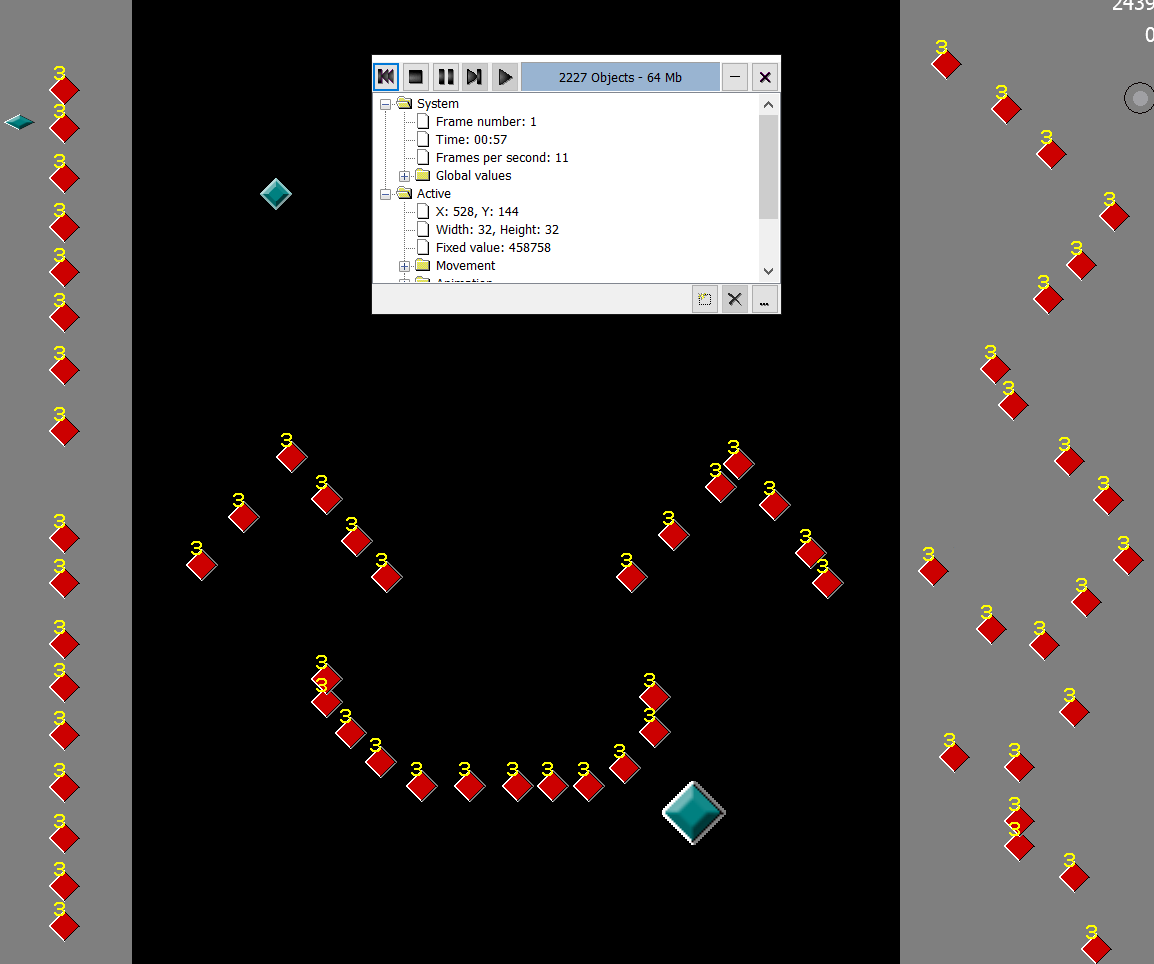Screen dimensions: 1154x964
Task: Expand the Movement folder
Action: tap(404, 266)
